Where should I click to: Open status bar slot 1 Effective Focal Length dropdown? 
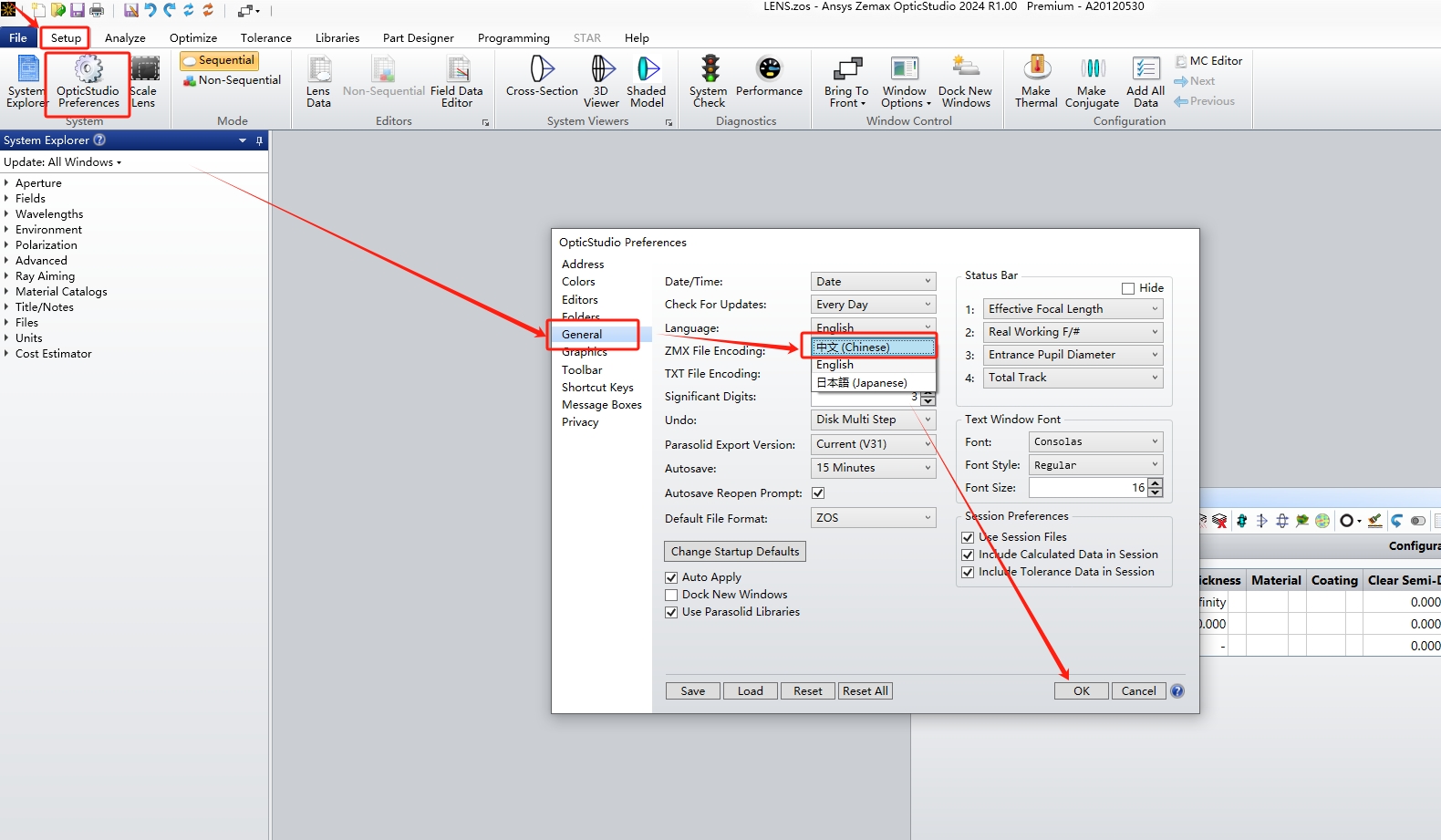1073,309
